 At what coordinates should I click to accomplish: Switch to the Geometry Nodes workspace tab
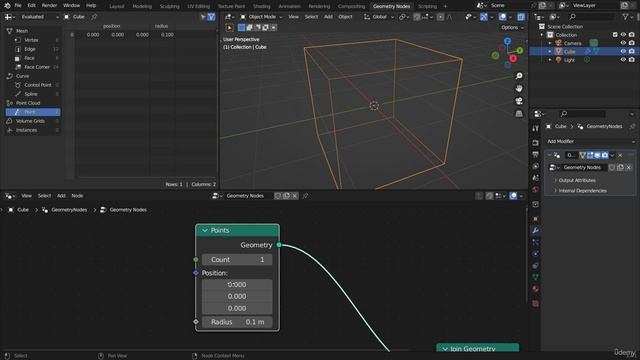click(x=391, y=6)
